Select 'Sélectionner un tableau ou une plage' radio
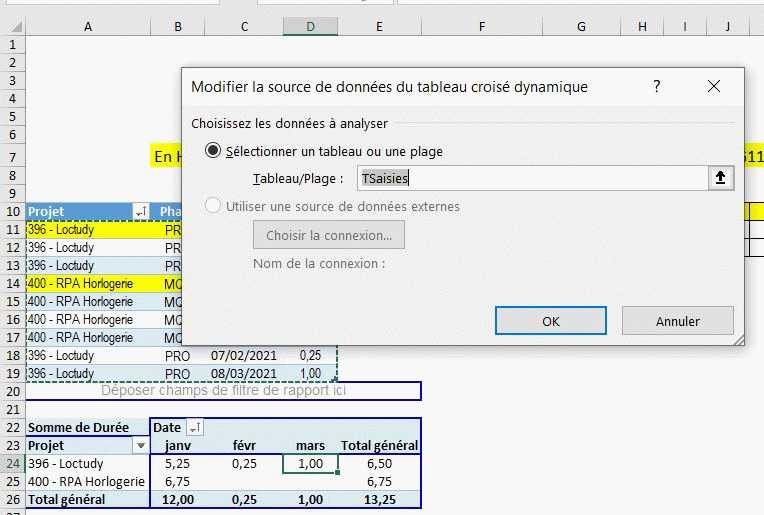The height and width of the screenshot is (515, 764). click(x=213, y=151)
